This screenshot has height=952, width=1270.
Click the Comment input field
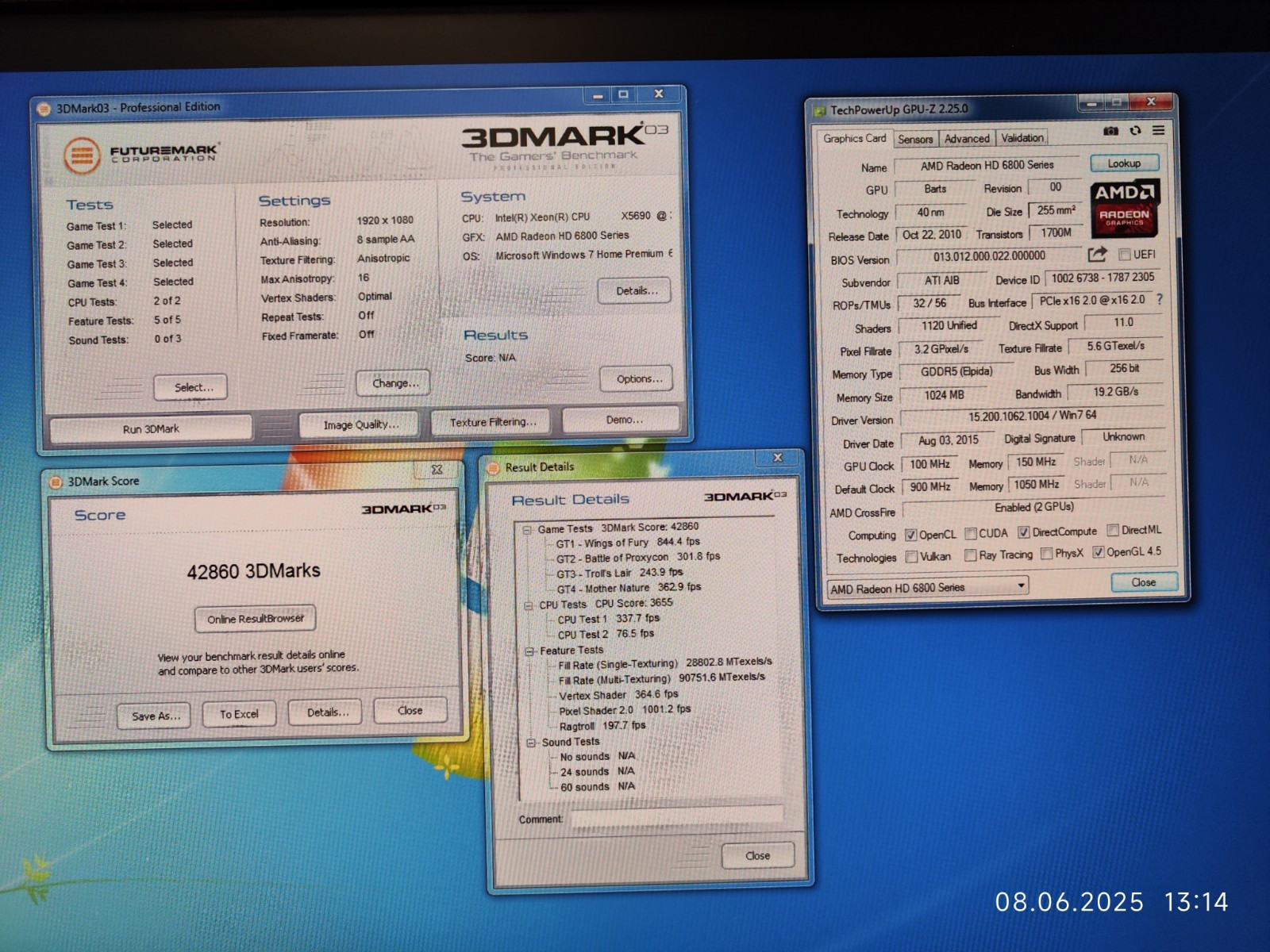point(676,816)
